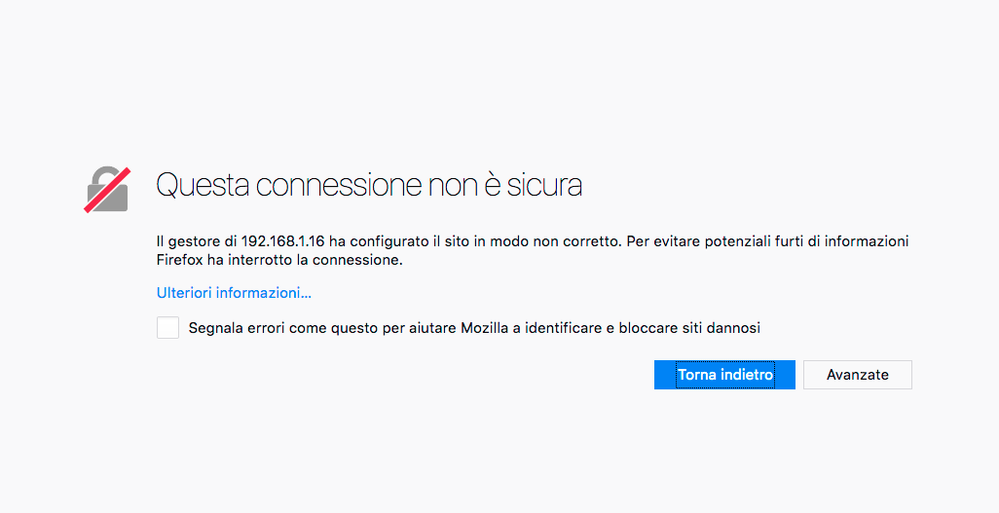Screen dimensions: 999x513
Task: Click the word Questa in the heading
Action: (202, 186)
